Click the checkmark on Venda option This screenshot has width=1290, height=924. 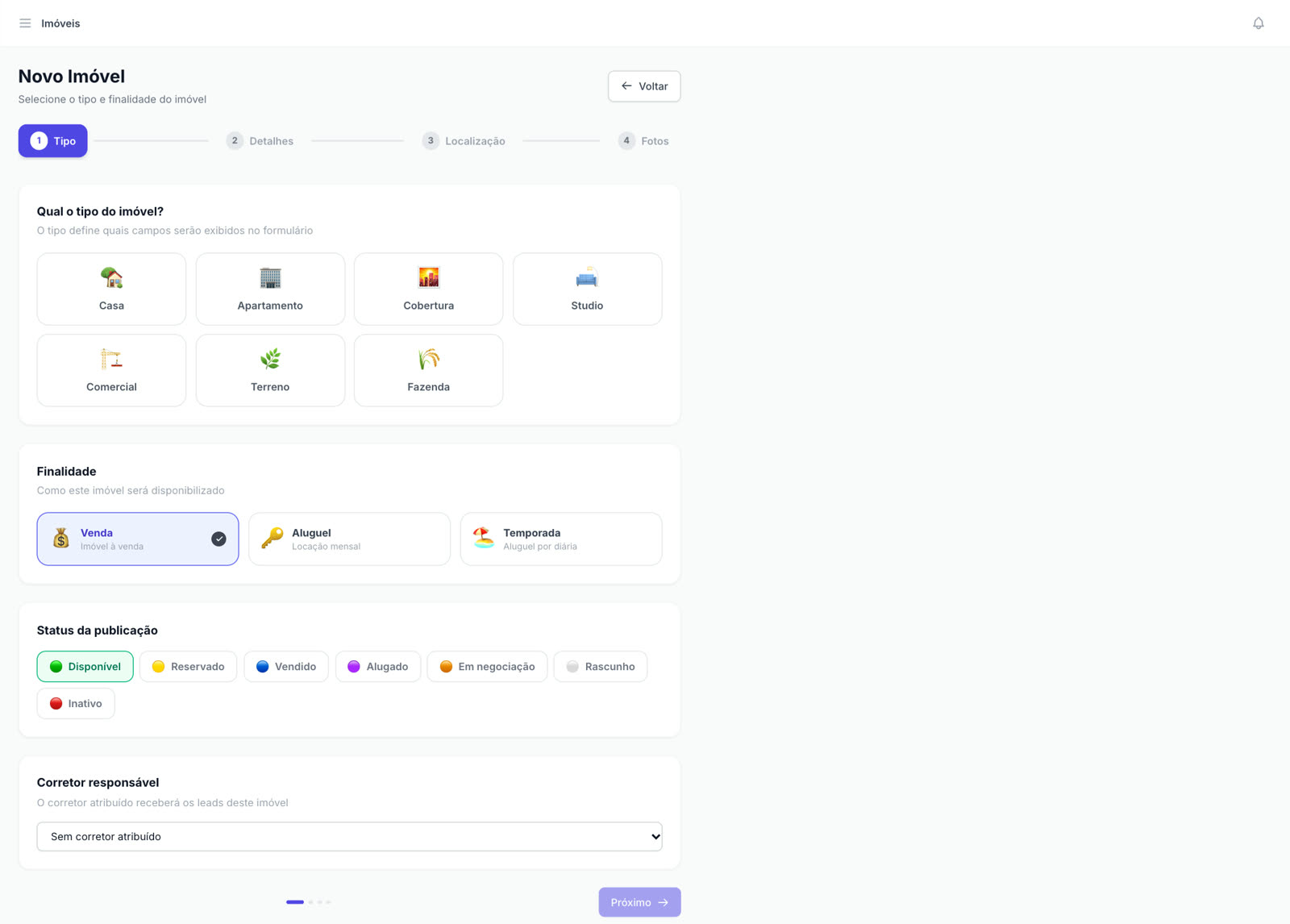click(x=218, y=539)
